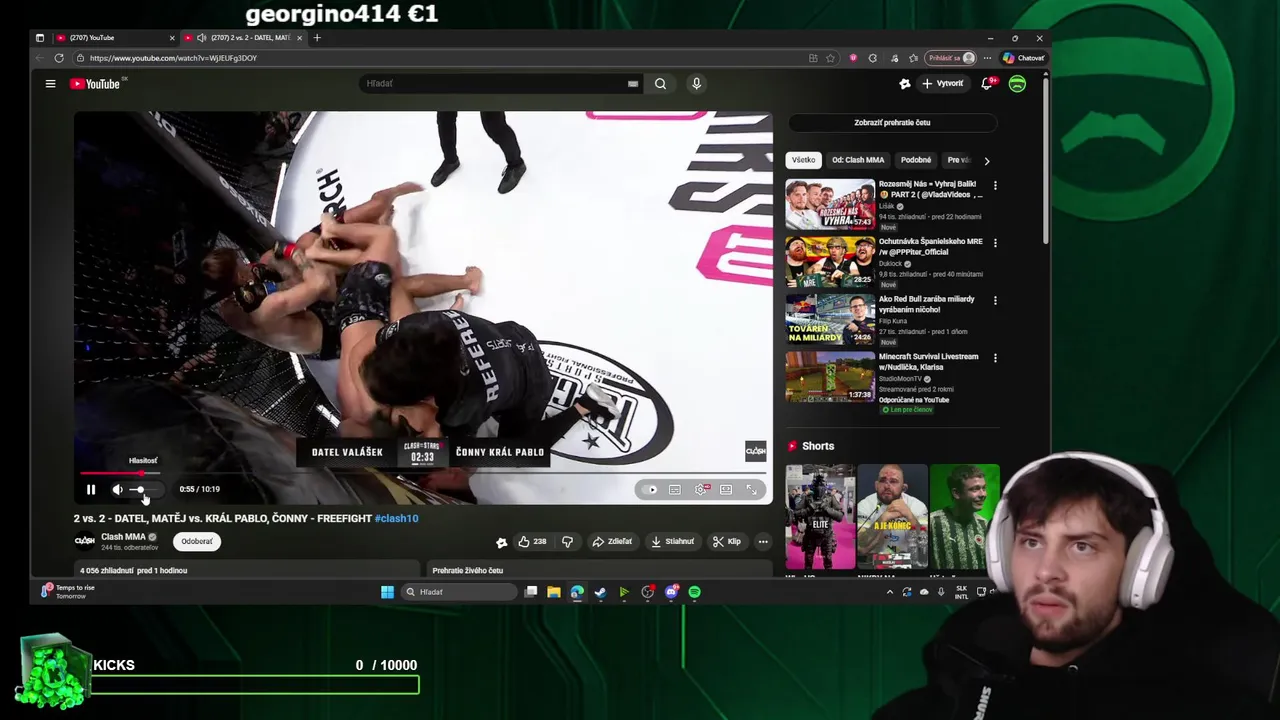Open the Chatovať Copilot button
Screen dimensions: 1280x720
[x=1023, y=58]
